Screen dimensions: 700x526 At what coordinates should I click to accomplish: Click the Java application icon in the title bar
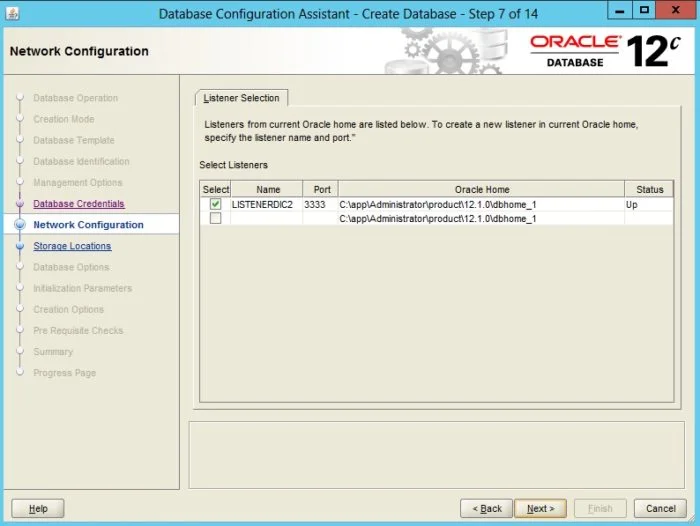(12, 13)
